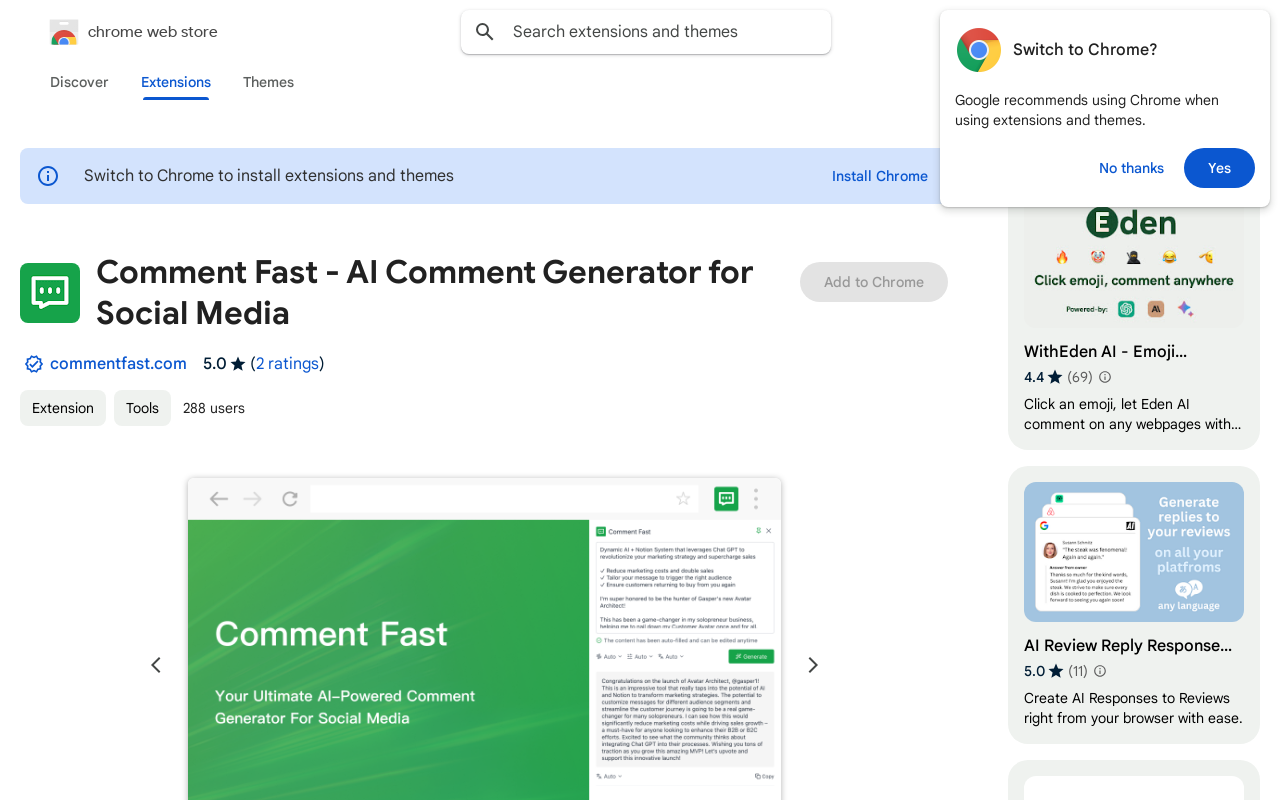The height and width of the screenshot is (800, 1280).
Task: Click the info icon in the blue banner
Action: [48, 176]
